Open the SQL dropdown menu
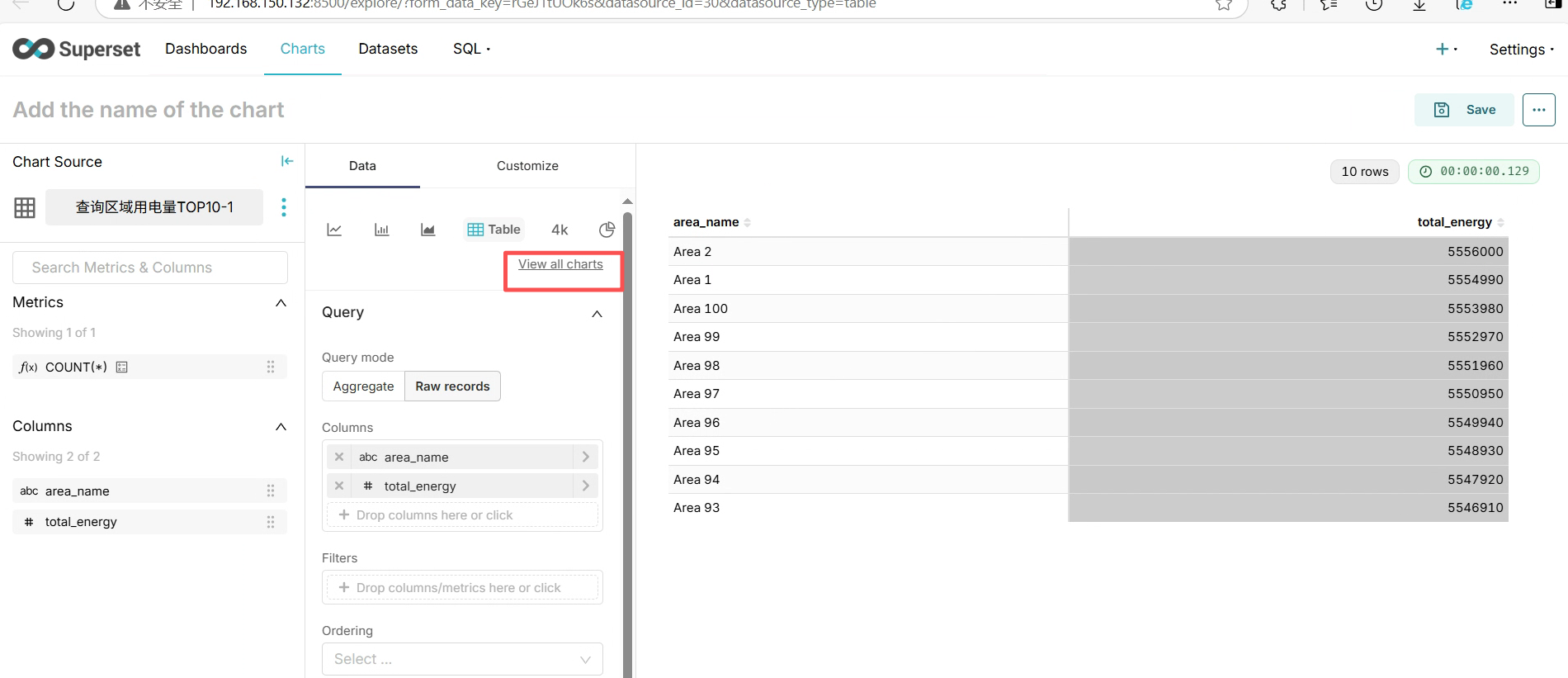Viewport: 1568px width, 678px height. [x=471, y=49]
